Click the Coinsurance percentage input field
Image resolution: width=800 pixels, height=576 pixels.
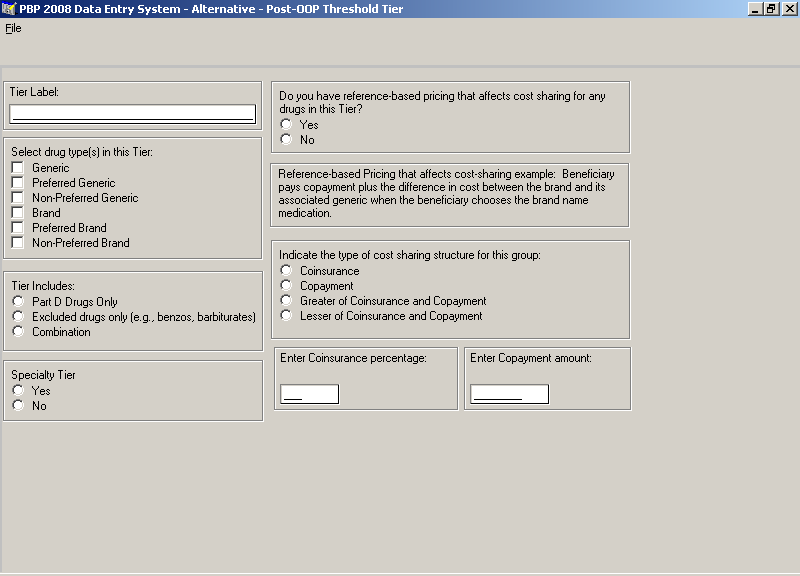(310, 394)
